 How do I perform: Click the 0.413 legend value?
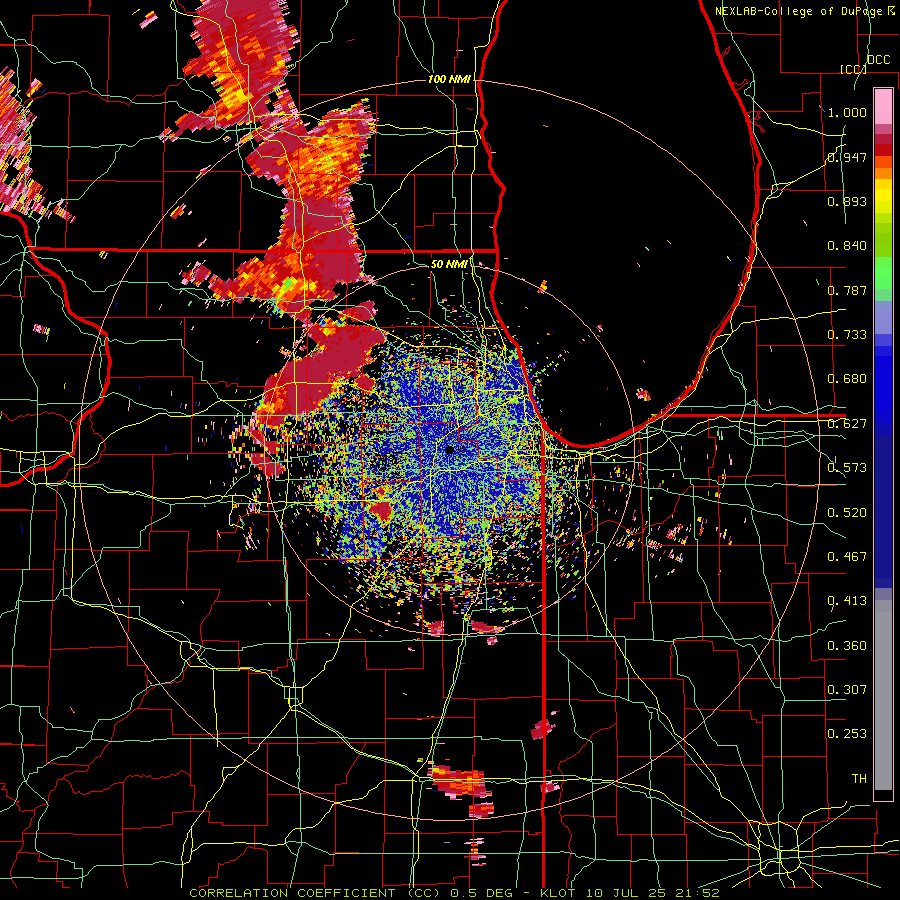[x=847, y=601]
